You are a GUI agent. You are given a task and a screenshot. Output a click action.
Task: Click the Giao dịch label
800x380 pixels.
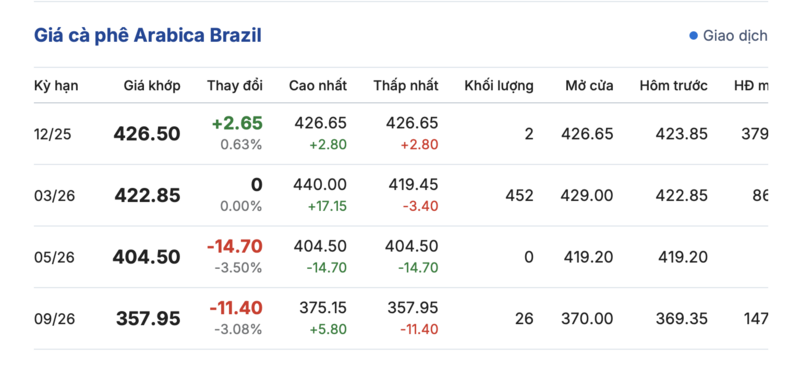click(735, 36)
